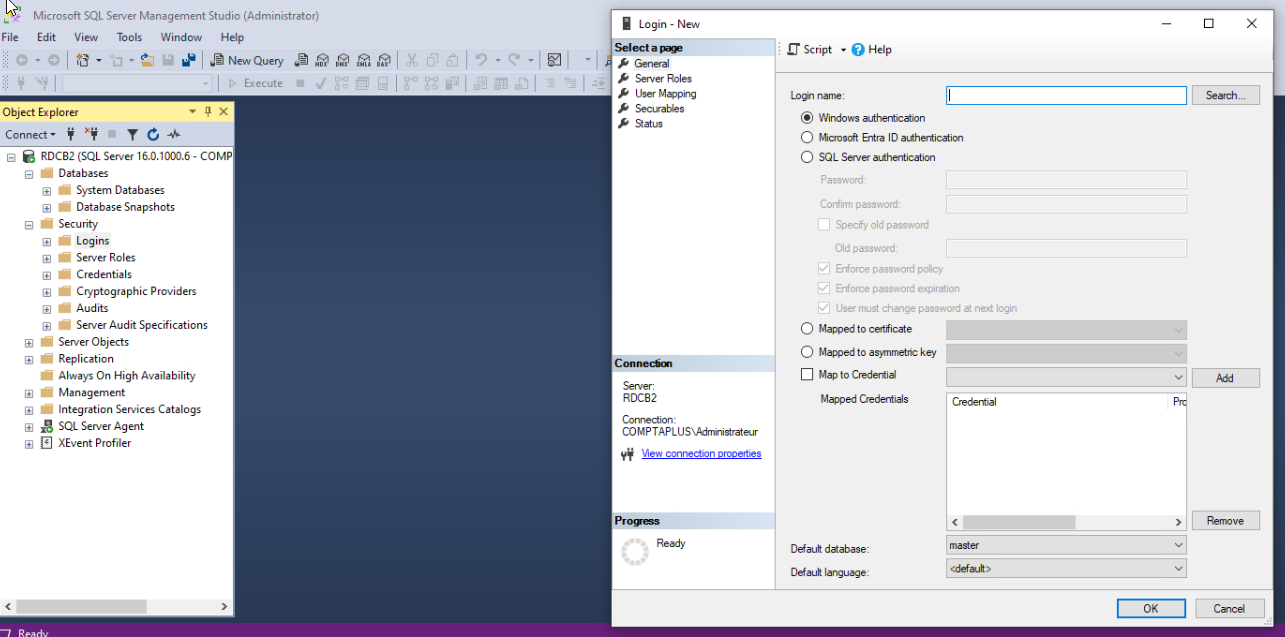The height and width of the screenshot is (637, 1285).
Task: Select Microsoft Entra ID authentication option
Action: coord(807,138)
